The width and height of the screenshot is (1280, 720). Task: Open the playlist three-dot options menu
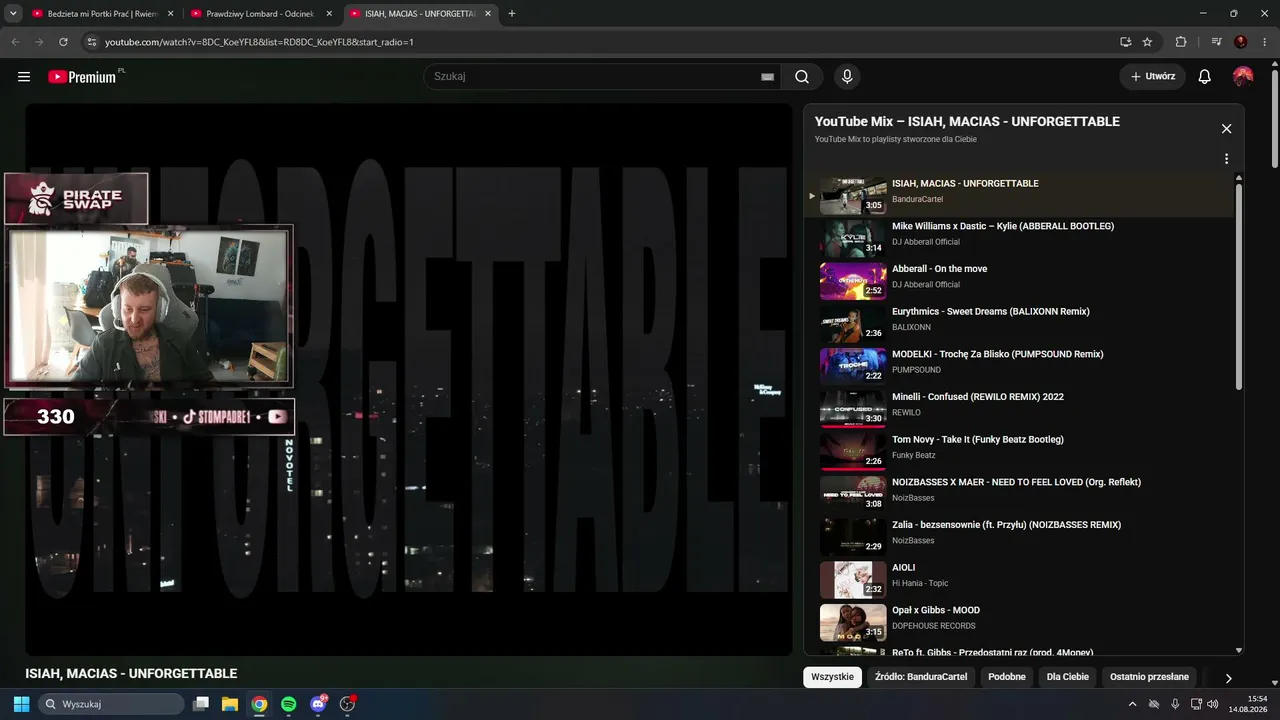pyautogui.click(x=1226, y=159)
